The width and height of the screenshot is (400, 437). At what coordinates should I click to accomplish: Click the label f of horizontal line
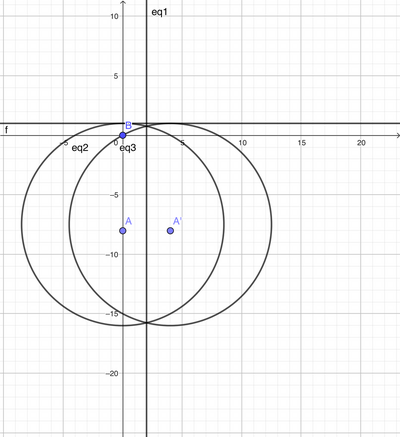(x=6, y=130)
